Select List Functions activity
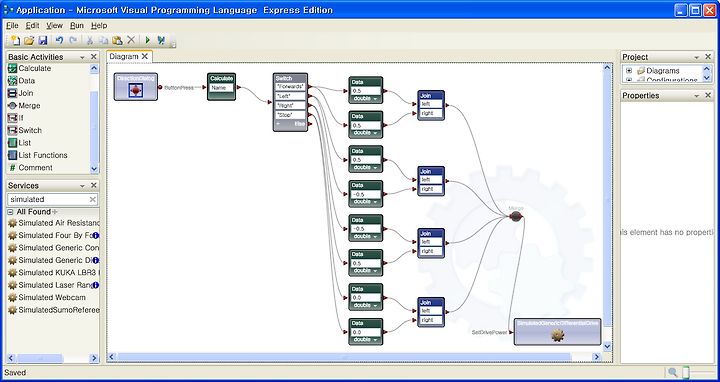Screen dimensions: 720x382 tap(38, 155)
